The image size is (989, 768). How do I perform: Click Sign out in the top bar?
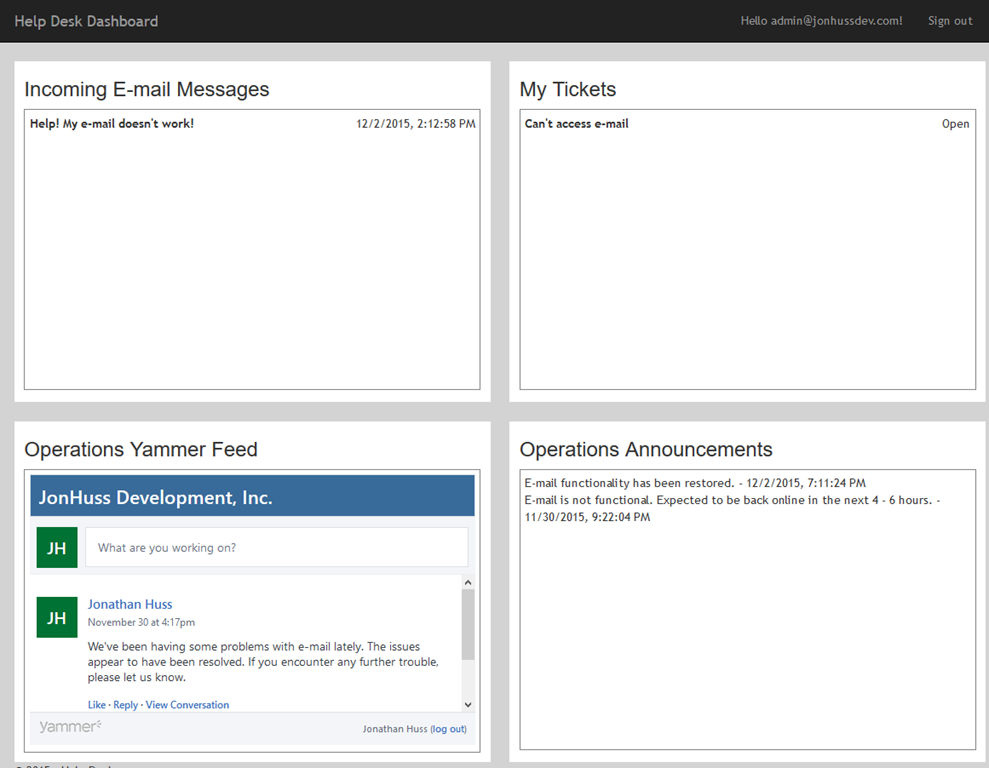(949, 21)
